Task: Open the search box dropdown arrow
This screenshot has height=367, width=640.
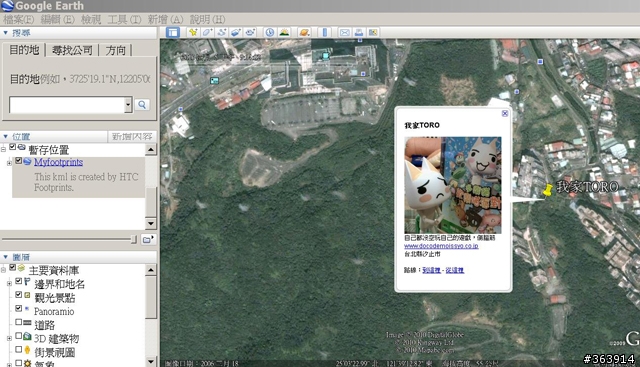Action: point(128,105)
